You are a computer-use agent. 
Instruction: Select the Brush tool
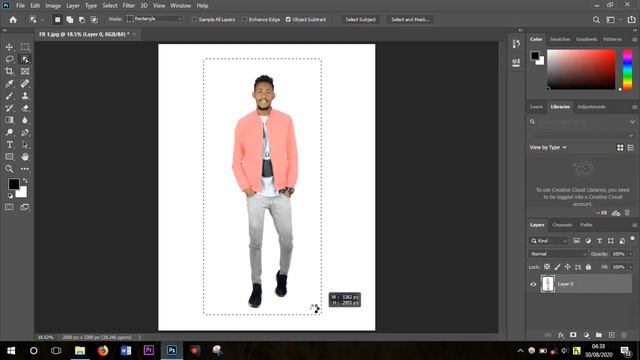point(9,96)
